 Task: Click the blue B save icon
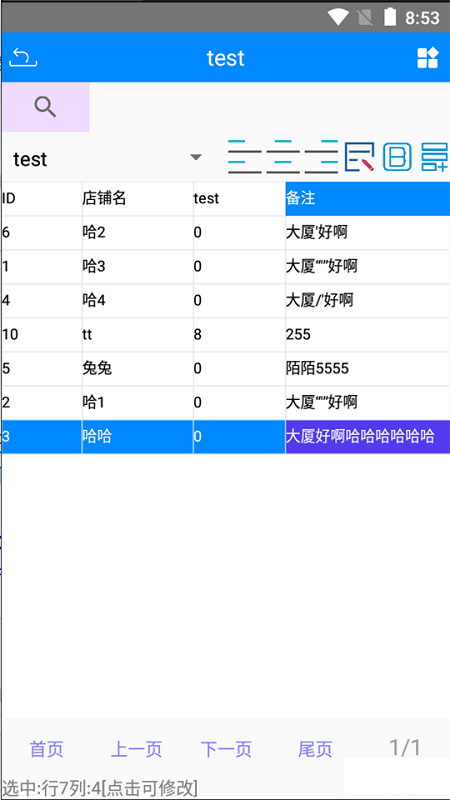click(x=397, y=156)
